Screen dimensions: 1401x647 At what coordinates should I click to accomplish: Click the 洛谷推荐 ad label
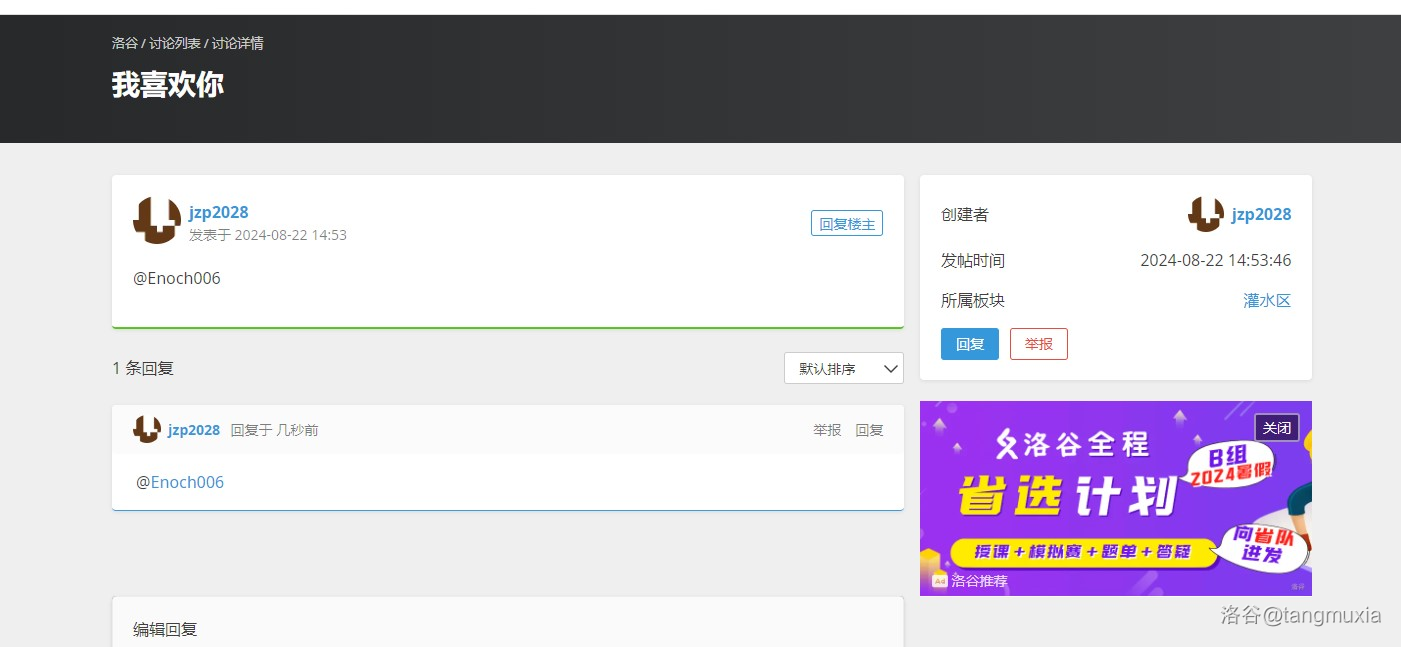click(978, 581)
